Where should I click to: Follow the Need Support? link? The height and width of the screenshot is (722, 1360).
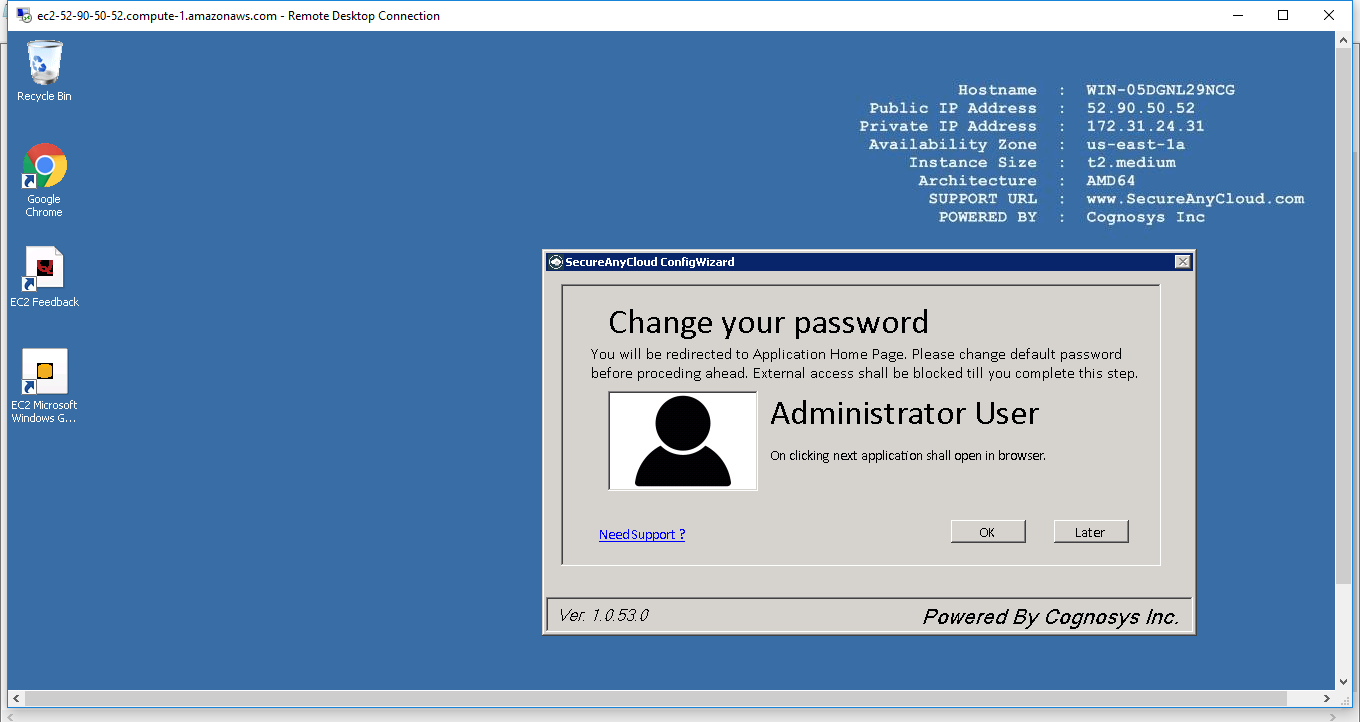pyautogui.click(x=641, y=534)
